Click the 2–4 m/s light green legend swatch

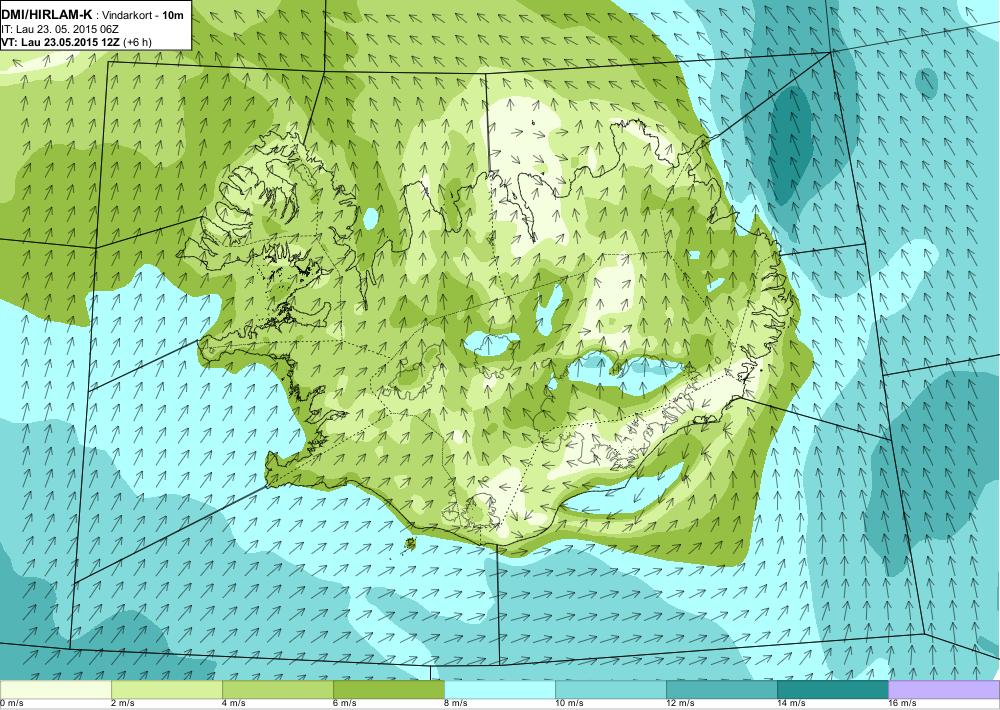tap(166, 689)
